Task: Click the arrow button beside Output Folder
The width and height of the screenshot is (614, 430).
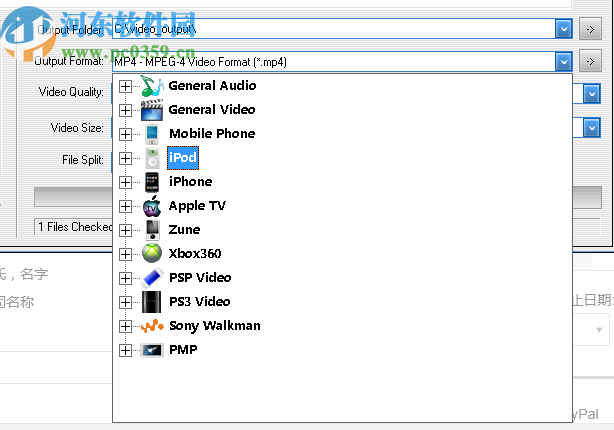Action: (x=591, y=29)
